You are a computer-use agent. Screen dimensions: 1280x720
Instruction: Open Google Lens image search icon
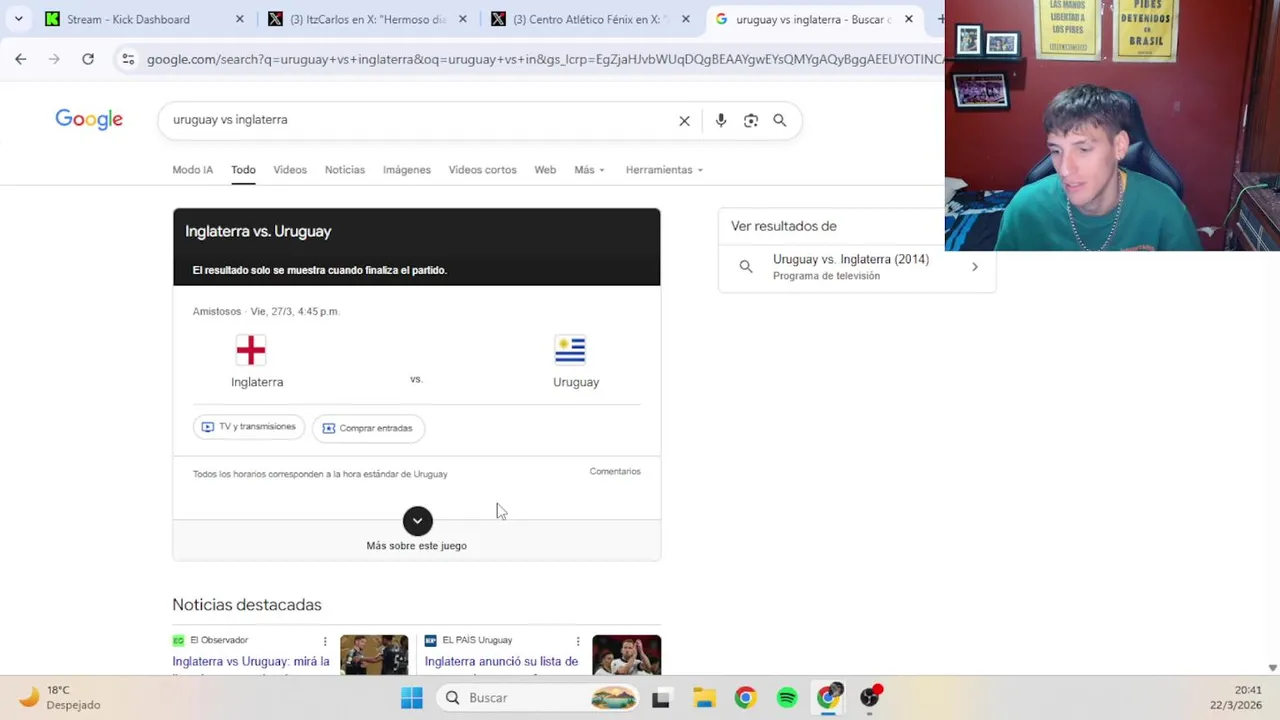point(751,121)
